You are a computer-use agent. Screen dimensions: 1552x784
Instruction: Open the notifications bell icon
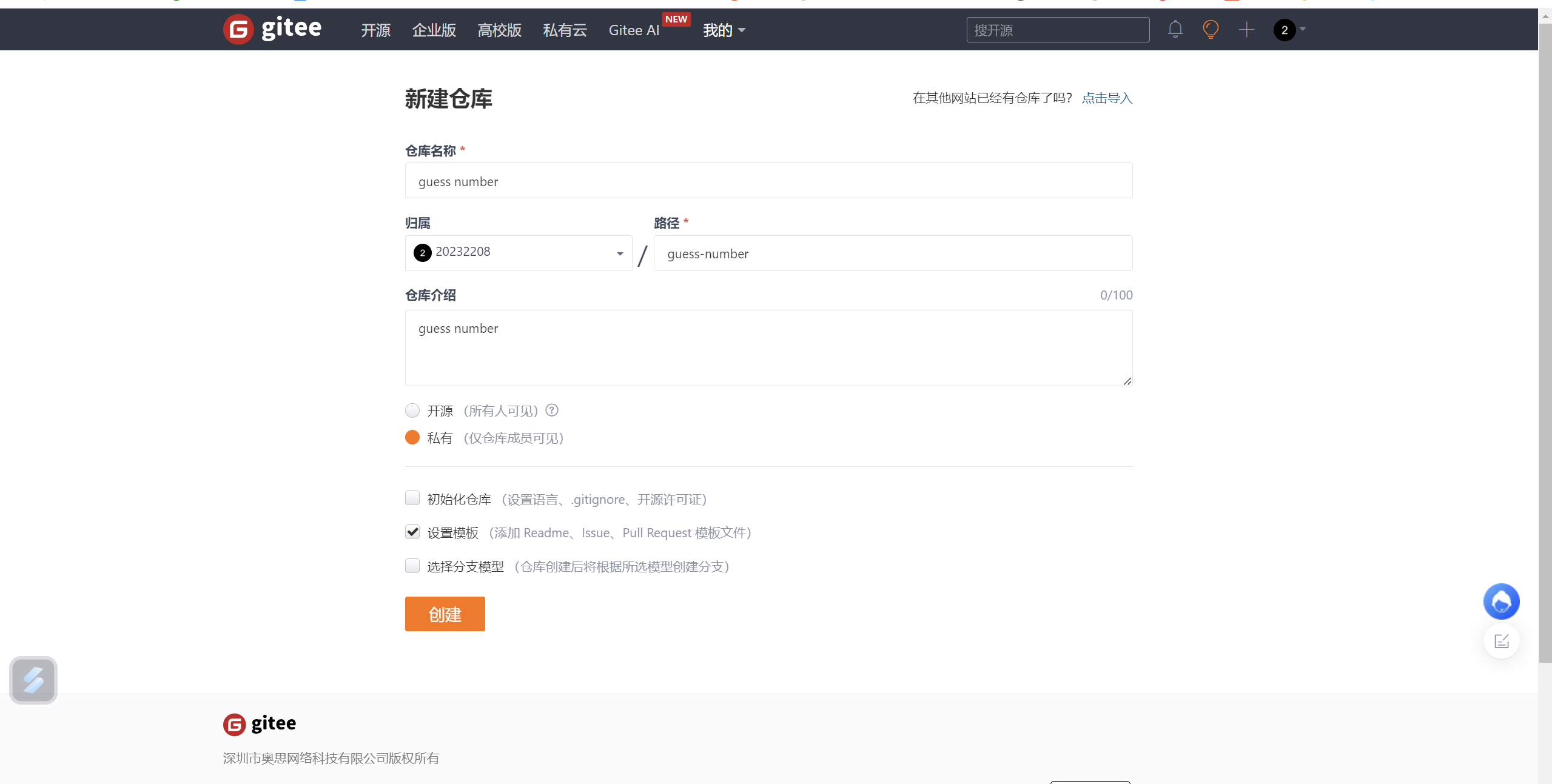(x=1175, y=29)
